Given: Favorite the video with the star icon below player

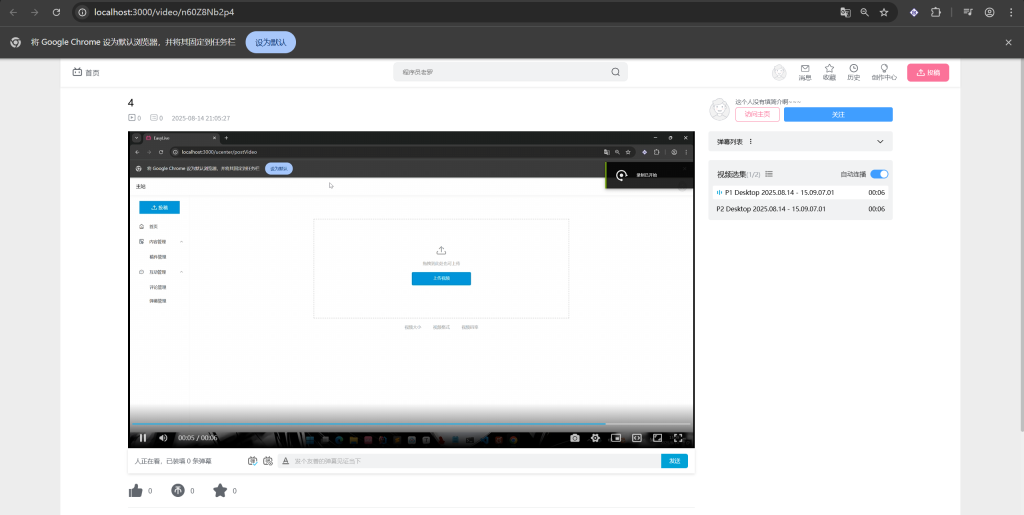Looking at the screenshot, I should pos(220,491).
